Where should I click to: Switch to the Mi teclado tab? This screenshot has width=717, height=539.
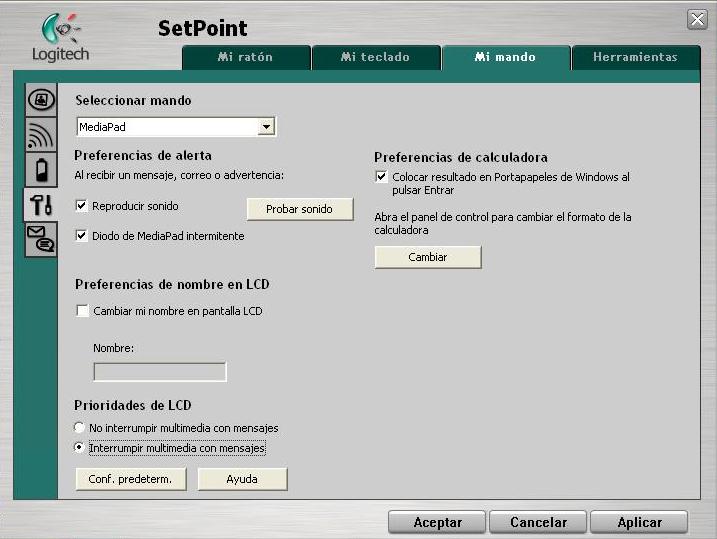point(375,57)
